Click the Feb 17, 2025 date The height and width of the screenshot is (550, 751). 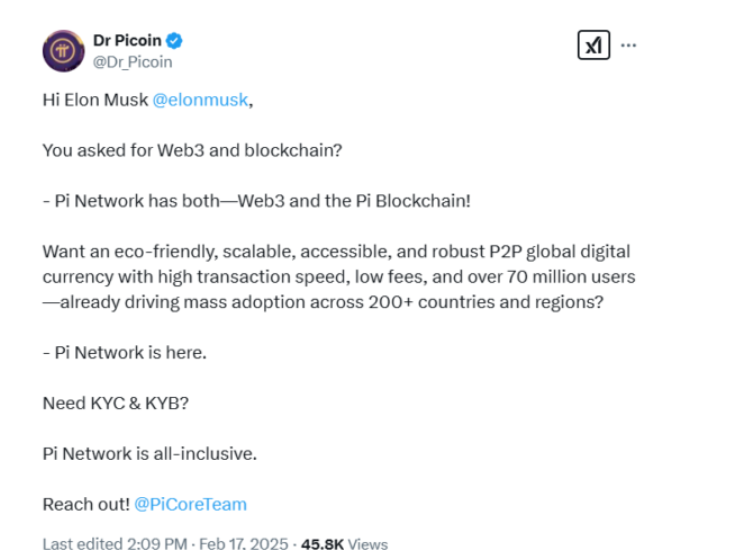(x=243, y=544)
